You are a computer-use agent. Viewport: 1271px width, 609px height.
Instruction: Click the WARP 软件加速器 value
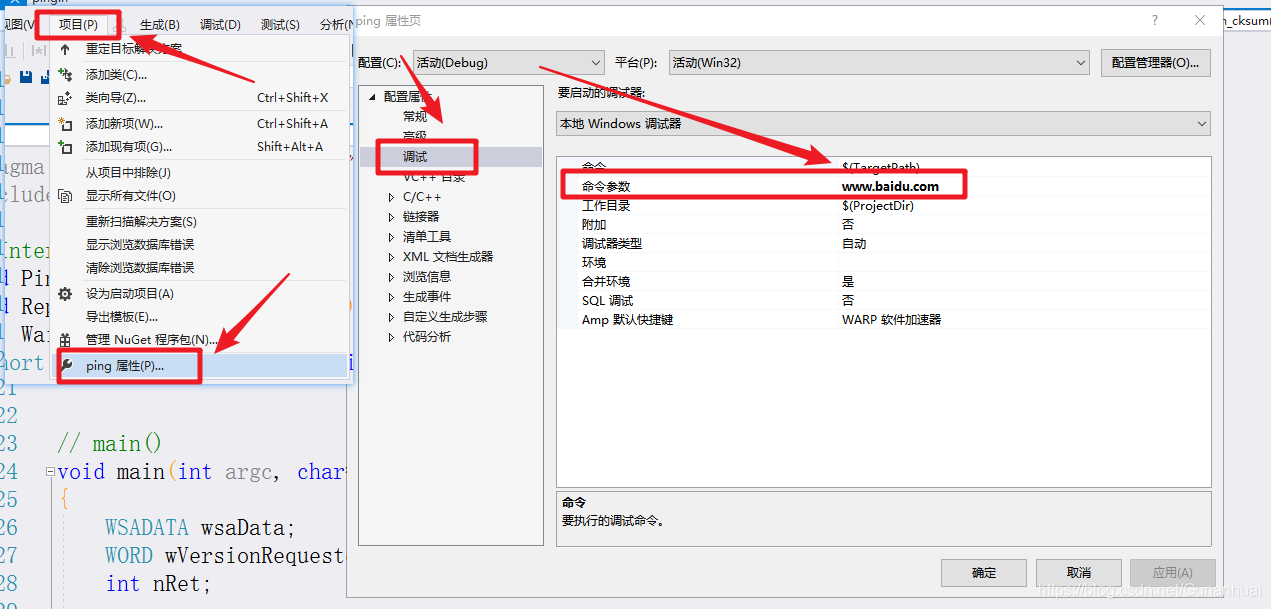tap(891, 320)
